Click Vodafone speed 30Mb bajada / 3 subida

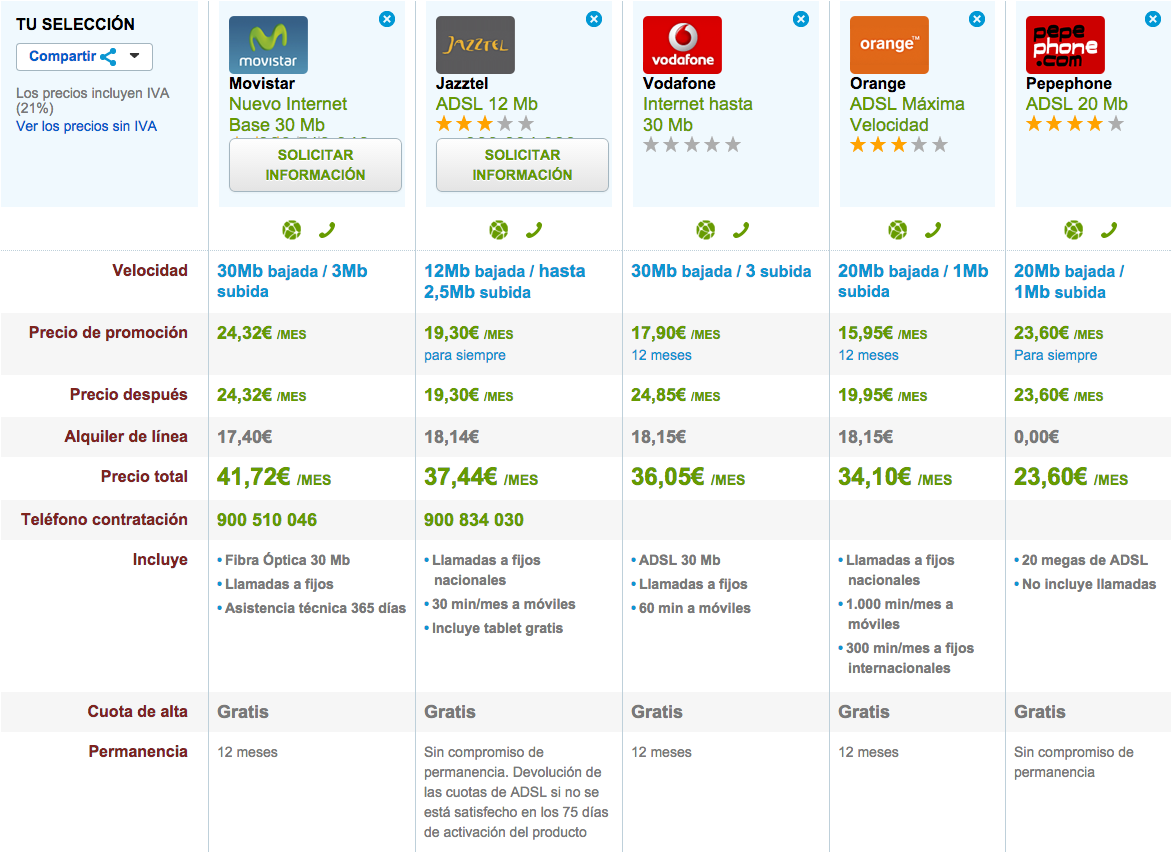coord(721,271)
